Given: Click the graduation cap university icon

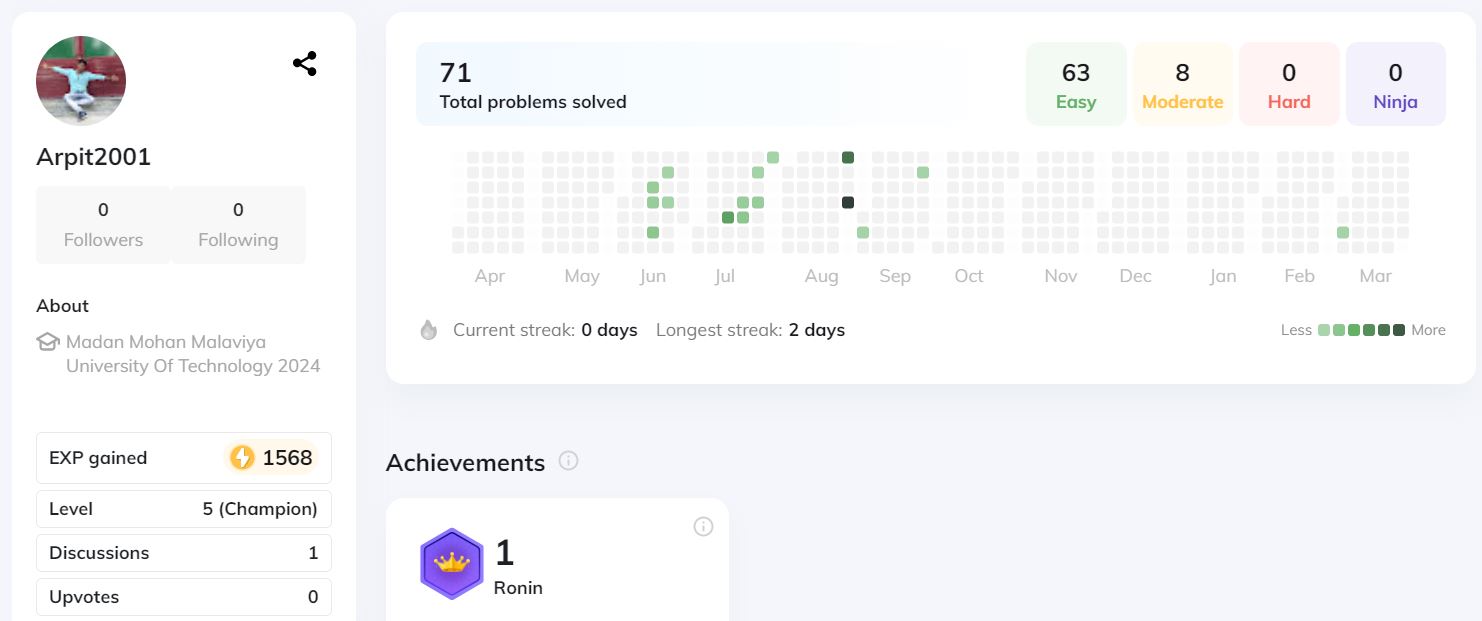Looking at the screenshot, I should click(x=48, y=342).
